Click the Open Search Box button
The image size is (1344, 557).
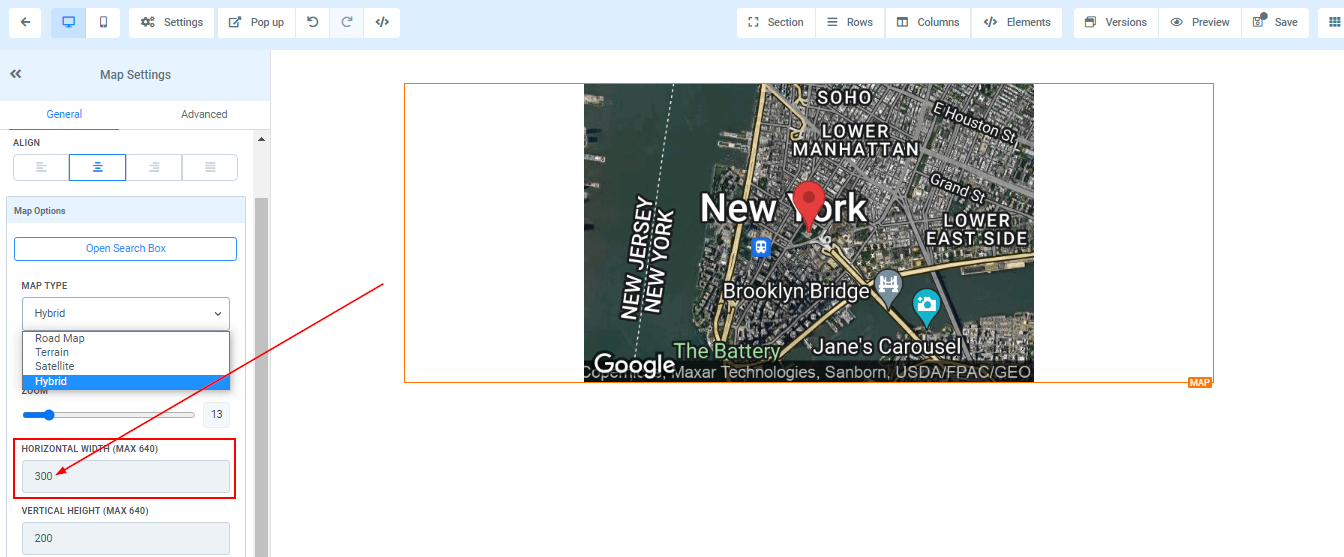coord(125,248)
